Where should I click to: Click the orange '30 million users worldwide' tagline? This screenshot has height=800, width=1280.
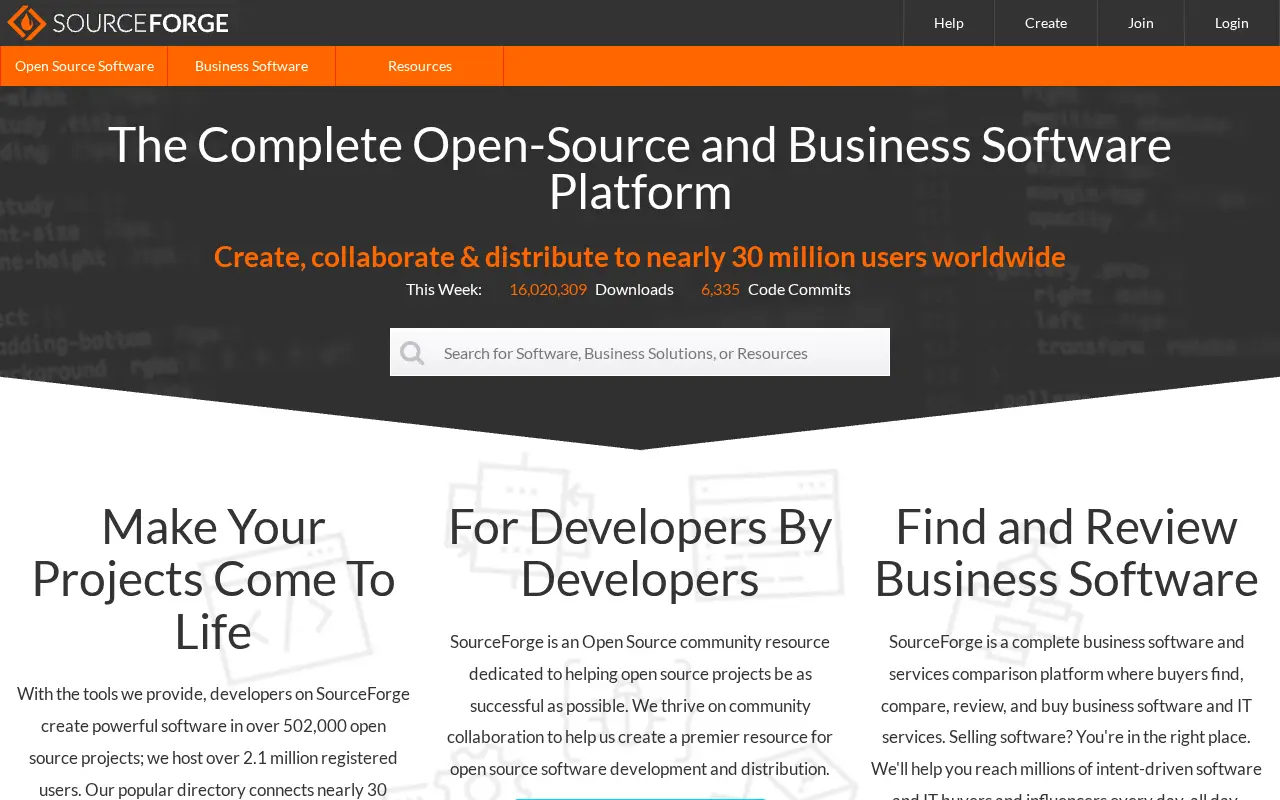(x=640, y=257)
